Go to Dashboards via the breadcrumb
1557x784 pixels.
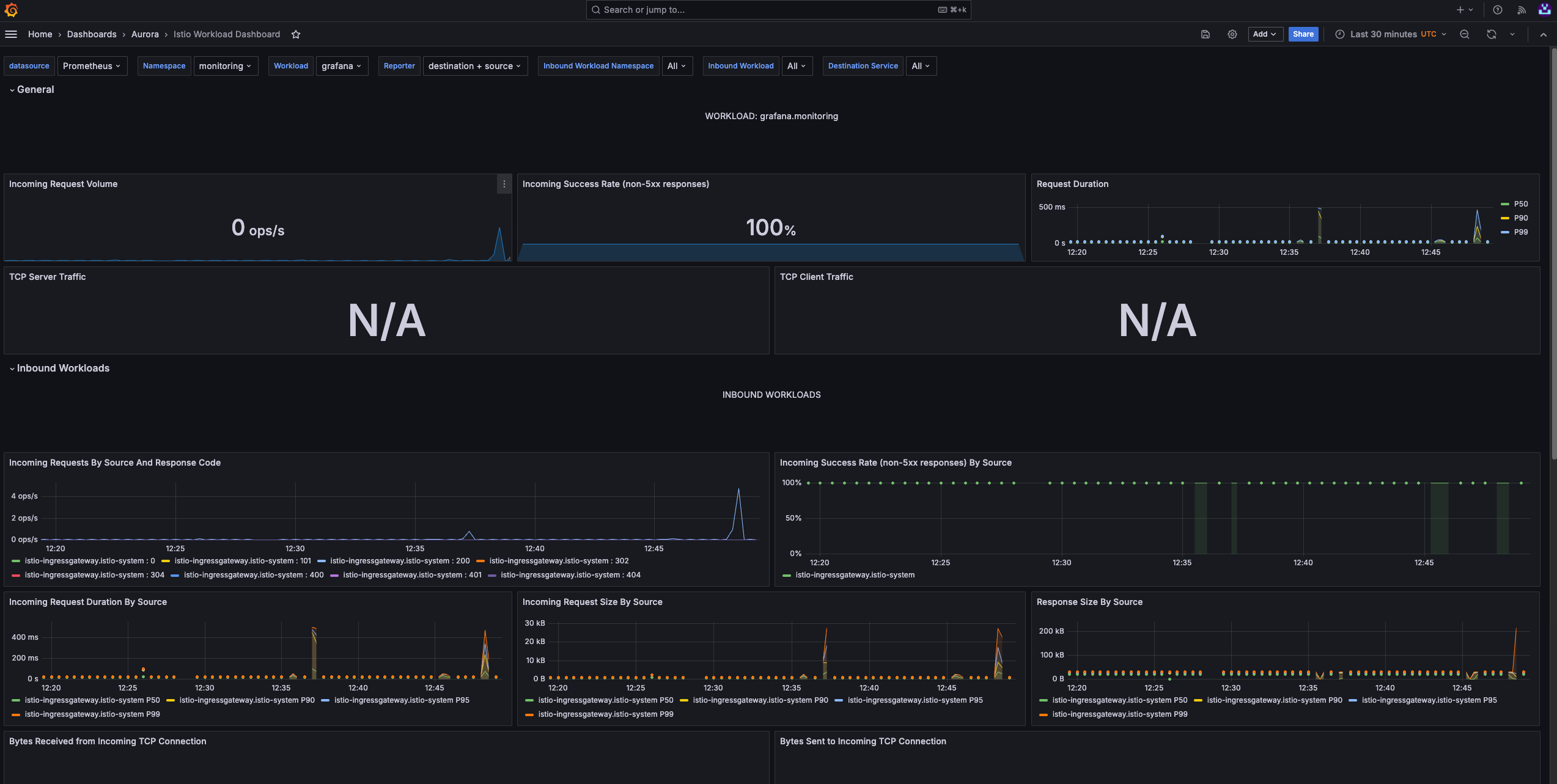pyautogui.click(x=92, y=34)
